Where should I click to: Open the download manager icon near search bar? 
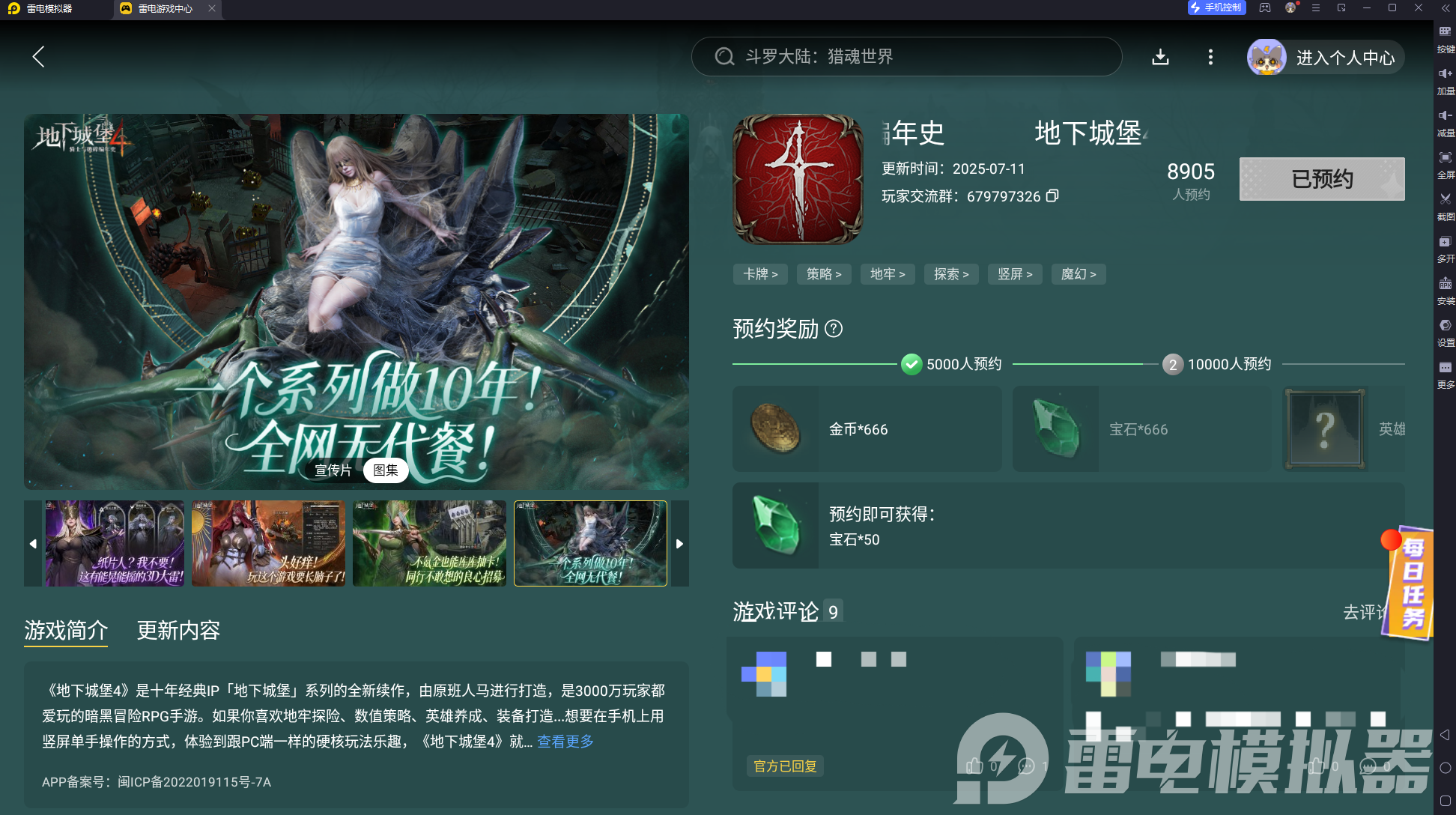[x=1160, y=56]
